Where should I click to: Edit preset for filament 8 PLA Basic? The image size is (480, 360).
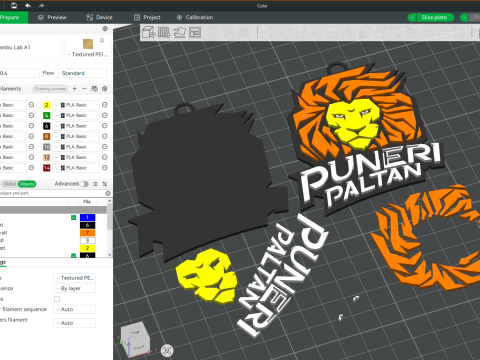click(x=104, y=136)
